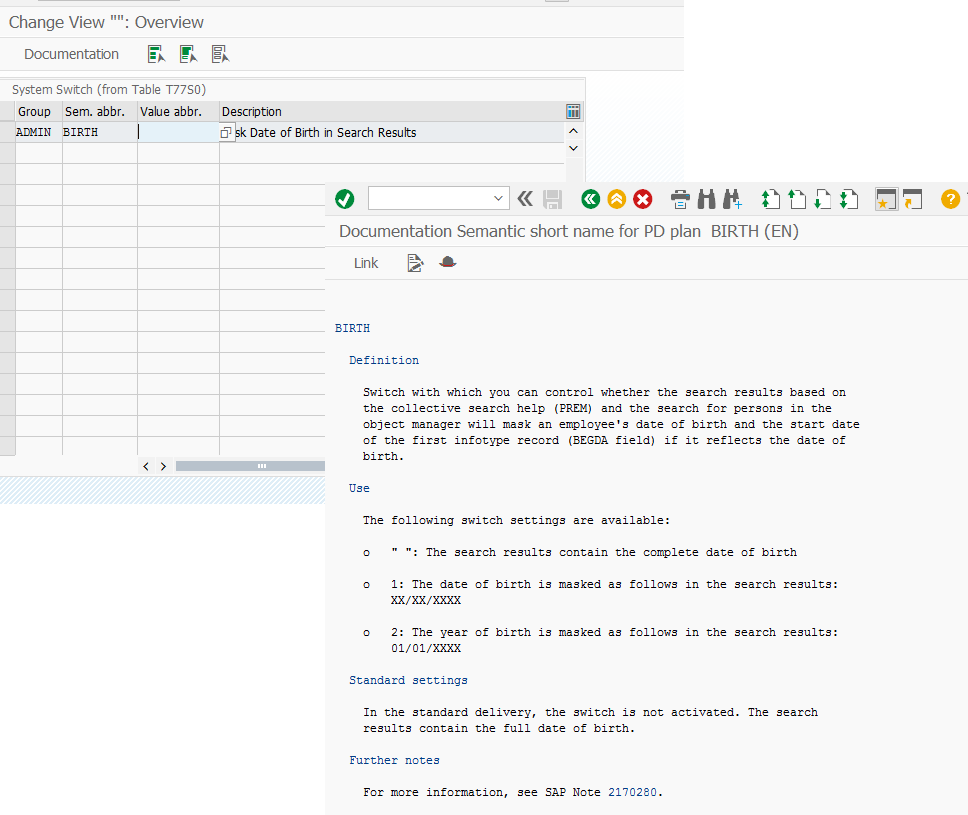Go to Last Page icon
The width and height of the screenshot is (968, 815).
(x=849, y=199)
